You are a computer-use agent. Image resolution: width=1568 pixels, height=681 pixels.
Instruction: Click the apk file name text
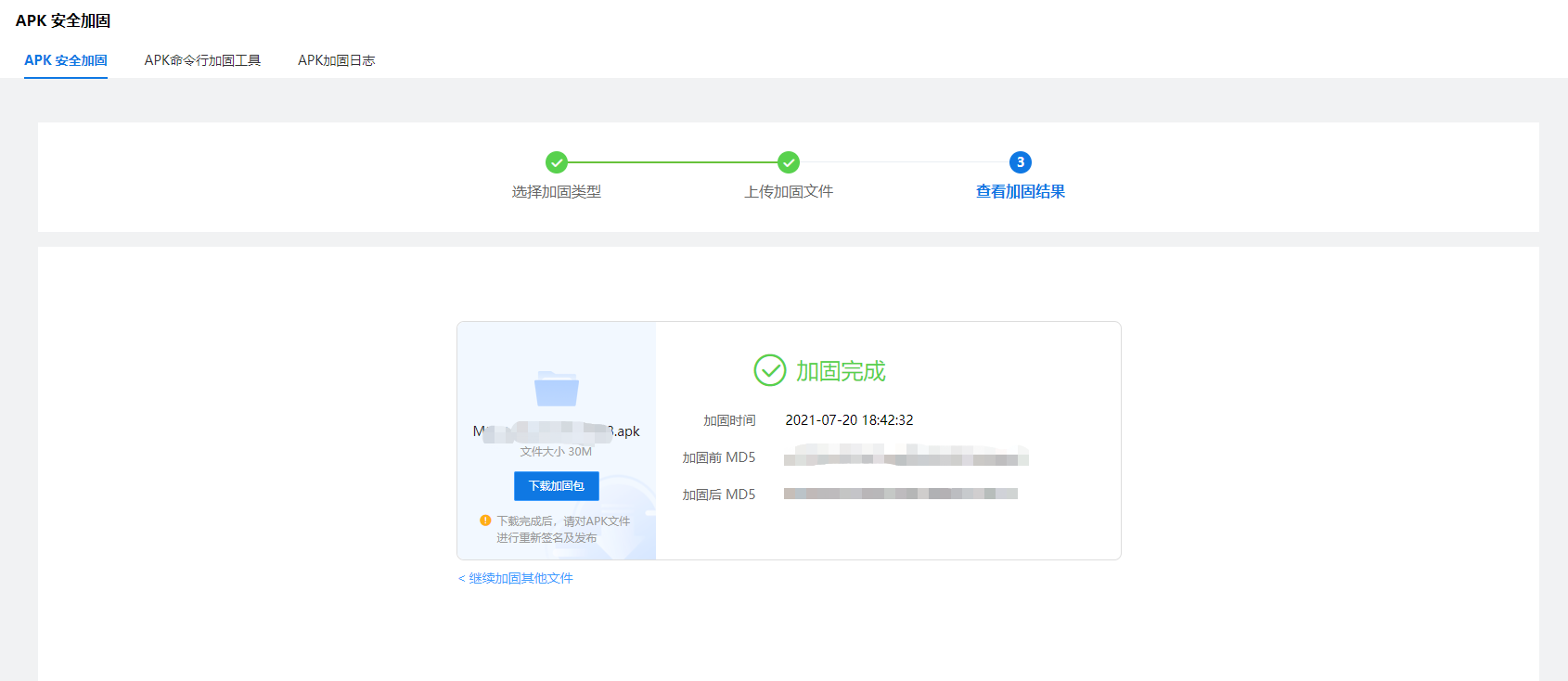point(556,431)
